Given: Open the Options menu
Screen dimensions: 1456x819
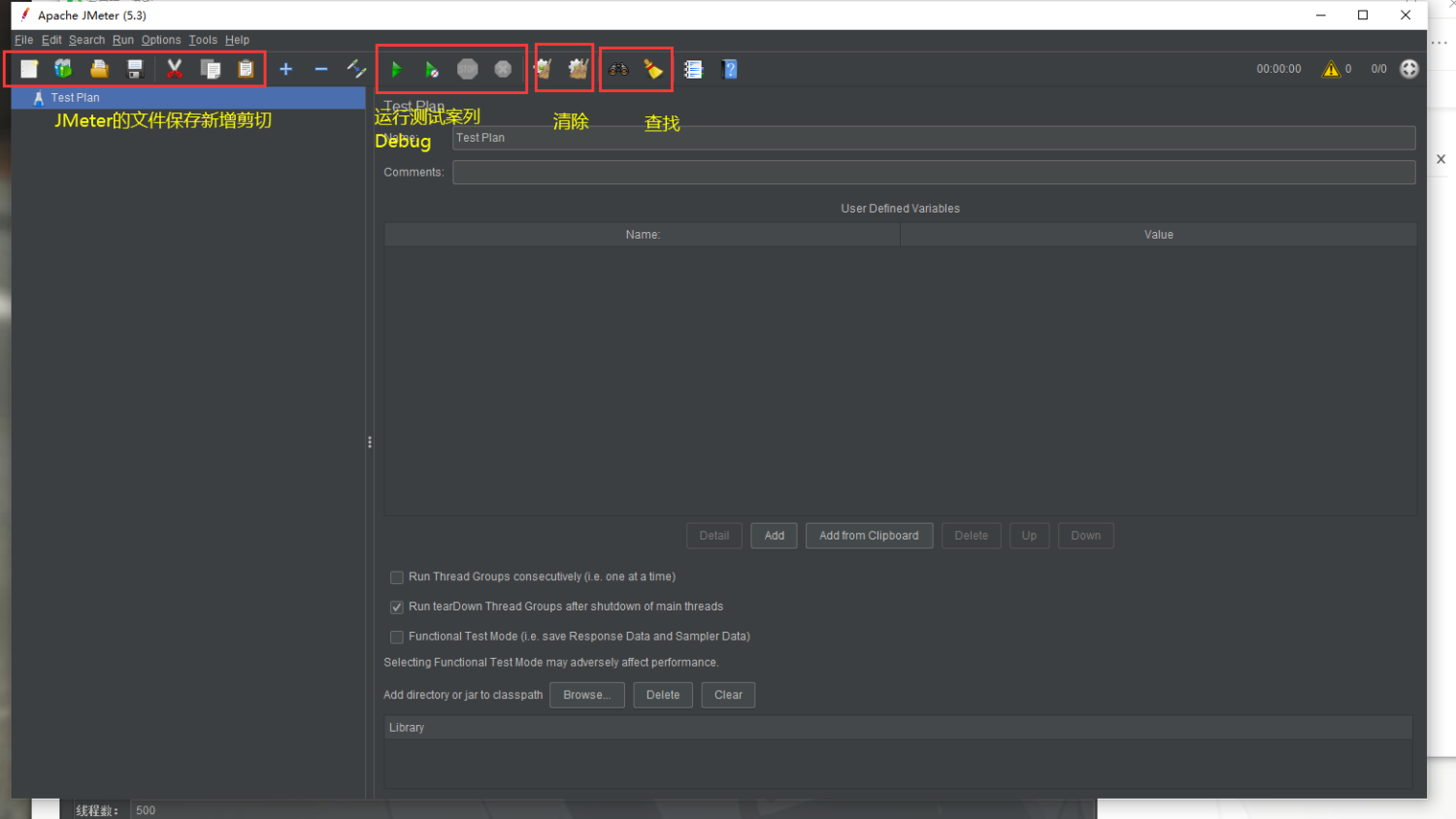Looking at the screenshot, I should click(x=161, y=40).
